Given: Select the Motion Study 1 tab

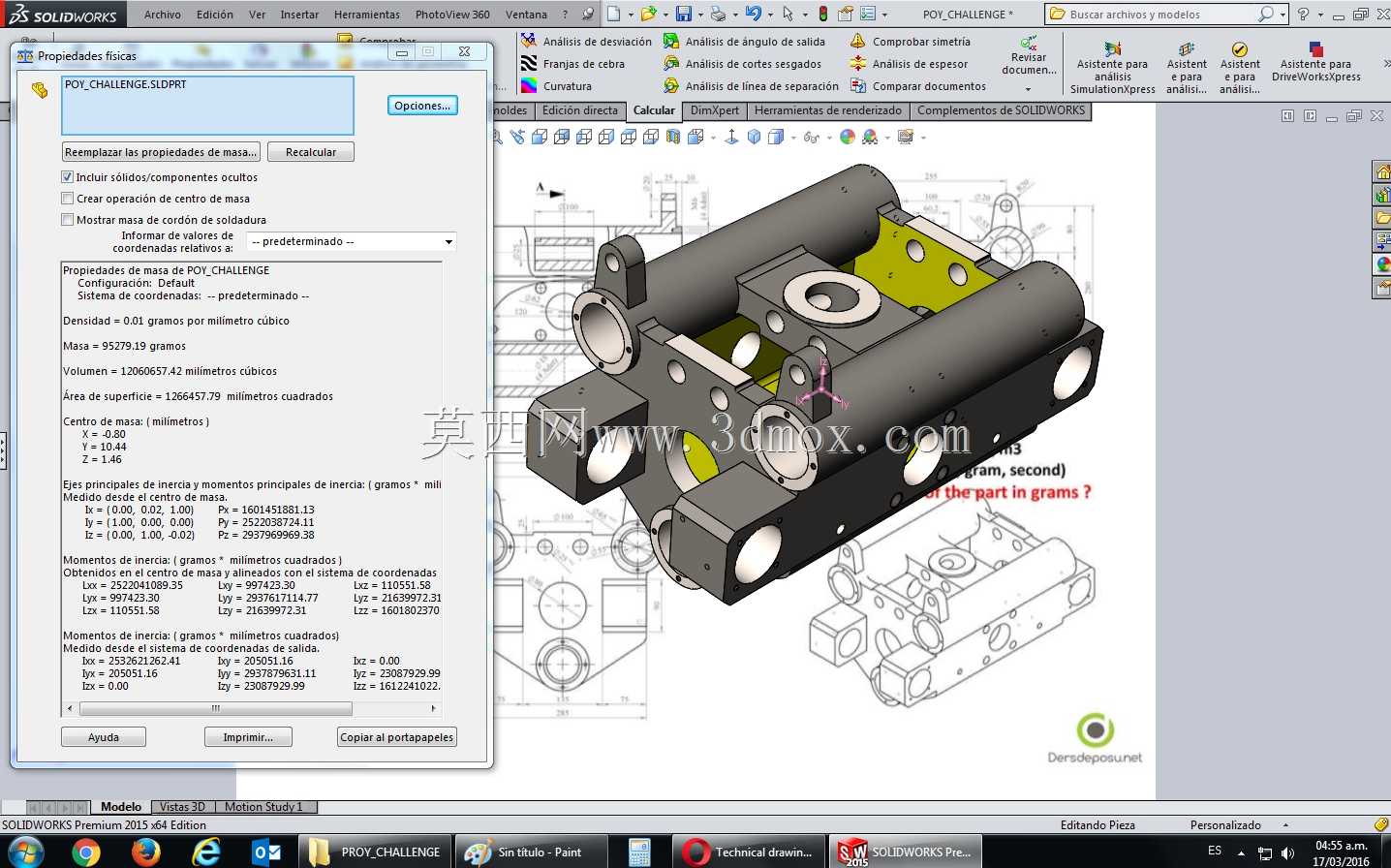Looking at the screenshot, I should 264,807.
